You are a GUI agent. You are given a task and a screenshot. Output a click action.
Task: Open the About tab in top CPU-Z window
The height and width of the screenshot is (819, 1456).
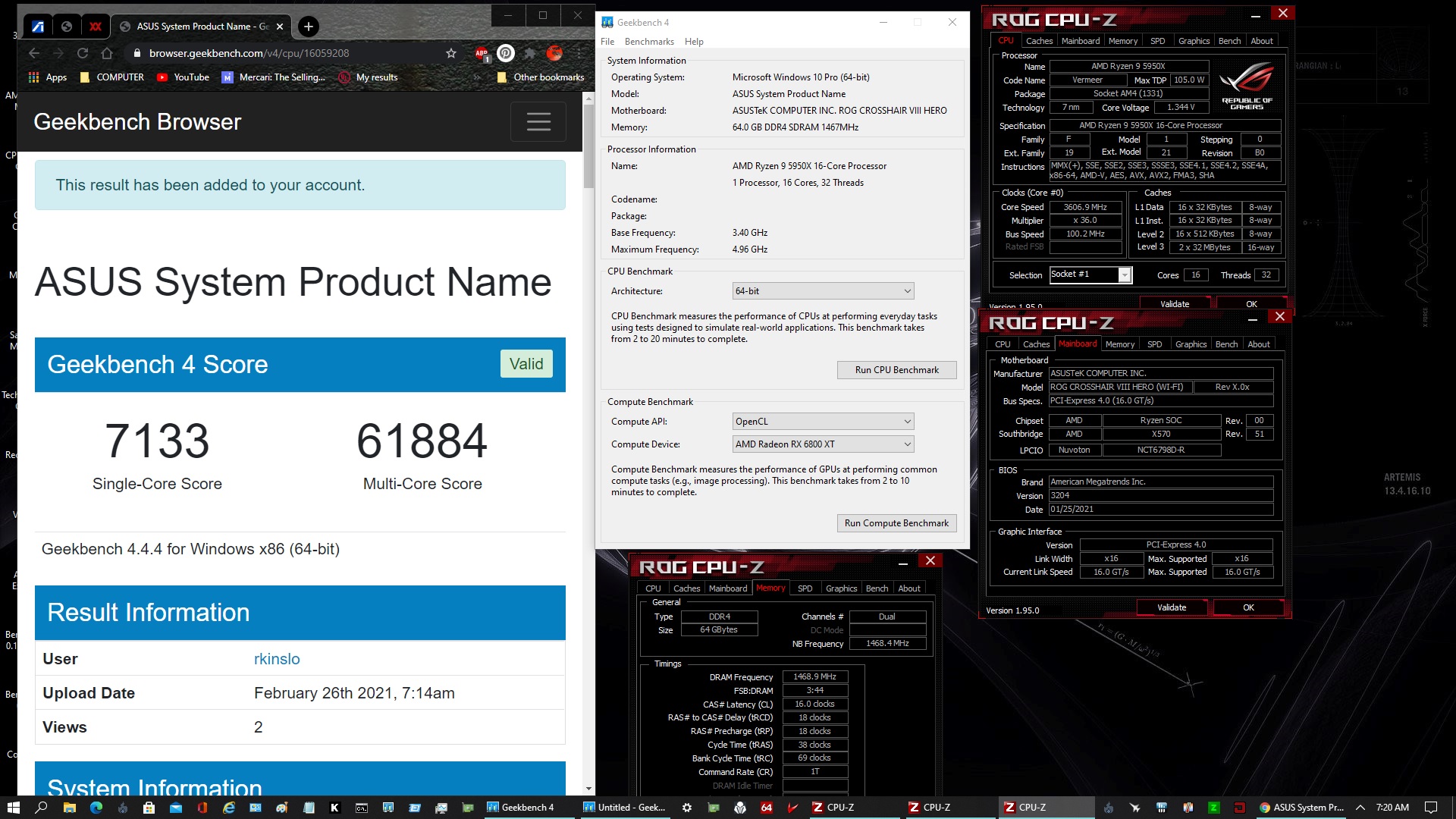coord(1262,41)
